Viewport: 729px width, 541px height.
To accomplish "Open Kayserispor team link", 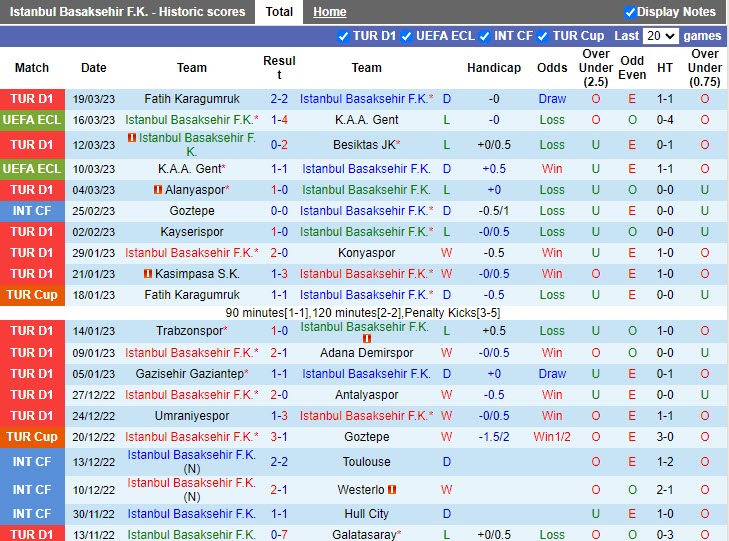I will 192,232.
